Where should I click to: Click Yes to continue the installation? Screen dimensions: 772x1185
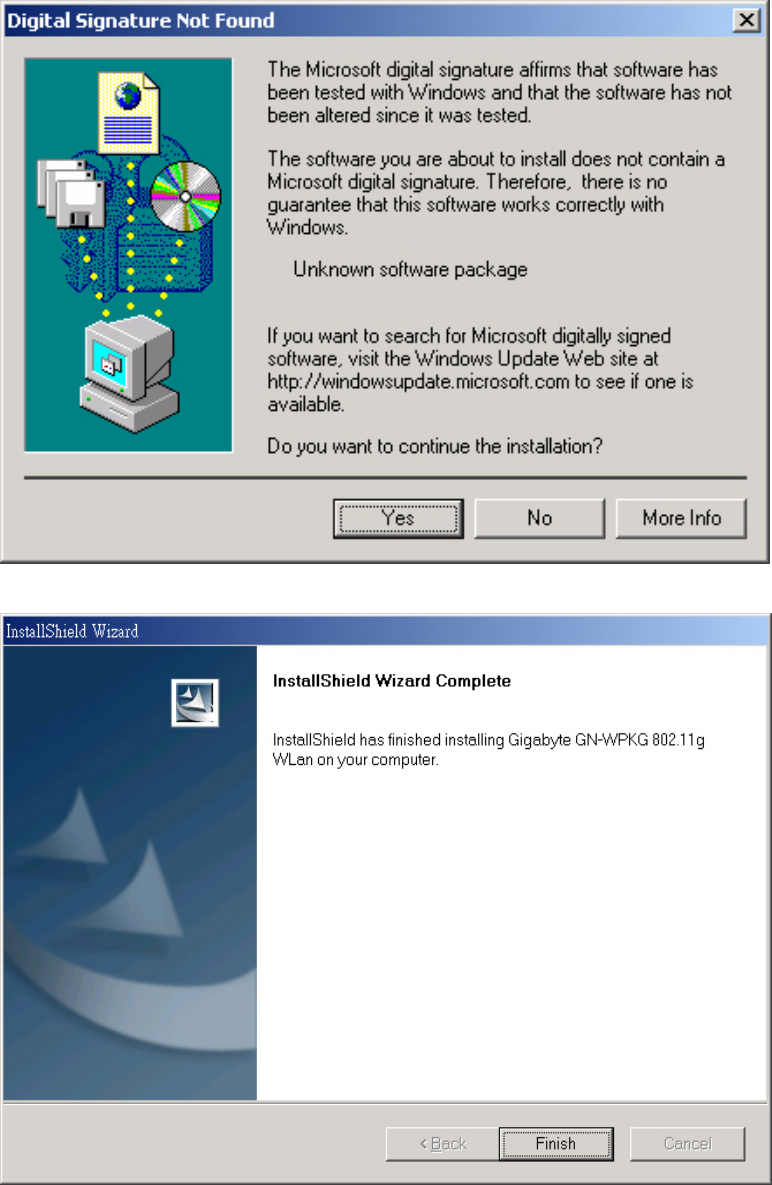[x=398, y=518]
